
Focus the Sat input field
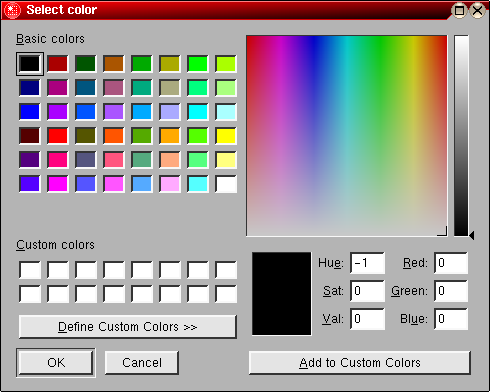367,291
